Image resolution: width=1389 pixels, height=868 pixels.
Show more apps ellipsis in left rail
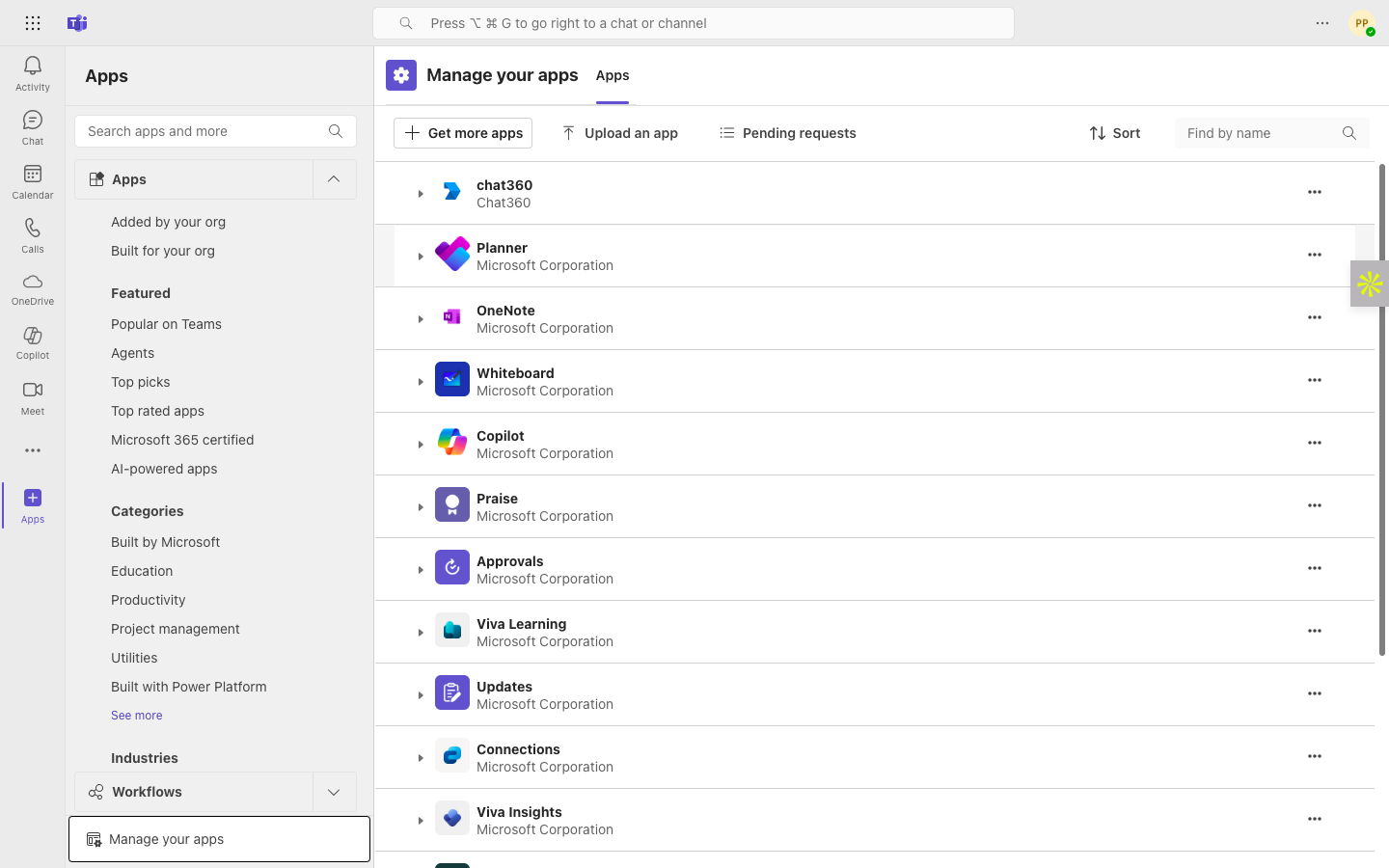click(x=32, y=450)
